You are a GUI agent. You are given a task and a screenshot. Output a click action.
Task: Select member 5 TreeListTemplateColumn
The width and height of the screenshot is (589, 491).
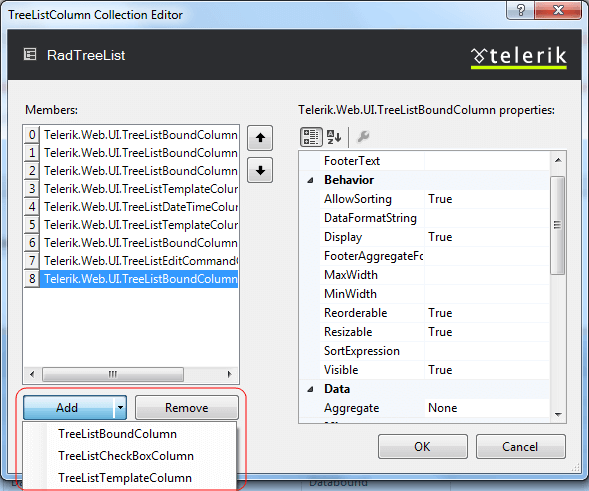131,225
